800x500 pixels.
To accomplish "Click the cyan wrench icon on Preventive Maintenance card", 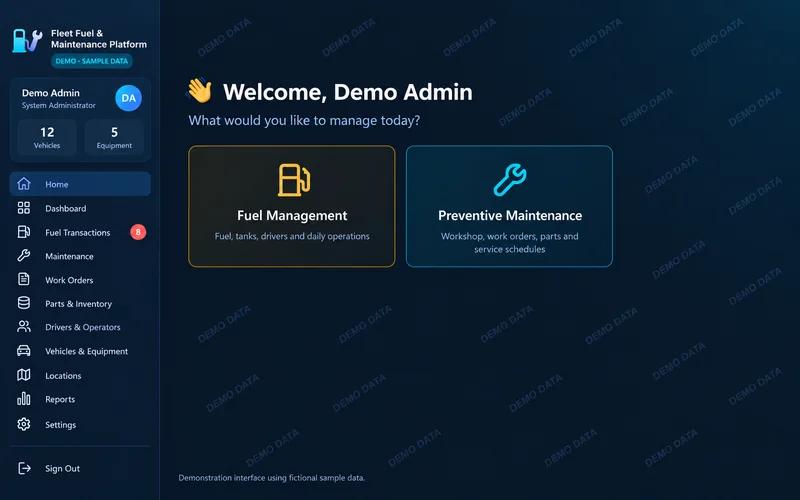I will click(x=510, y=180).
